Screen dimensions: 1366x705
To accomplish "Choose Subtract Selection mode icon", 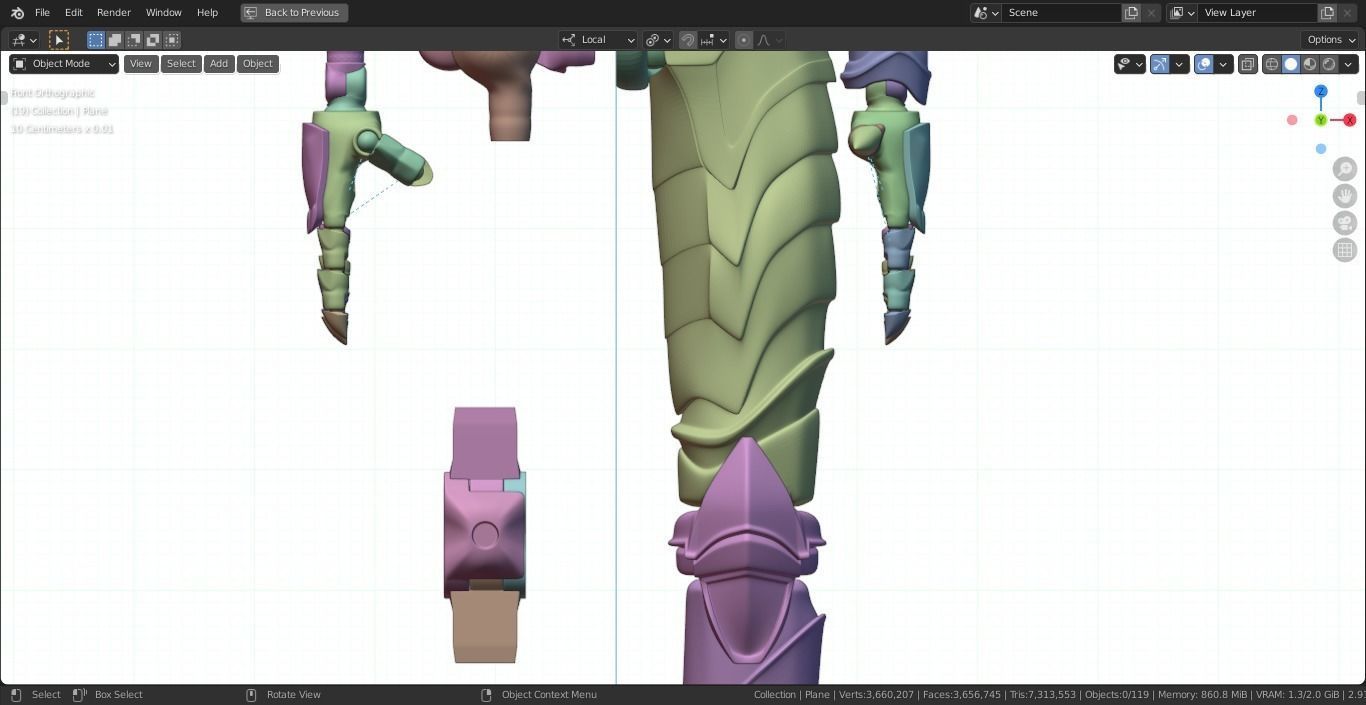I will pos(134,40).
